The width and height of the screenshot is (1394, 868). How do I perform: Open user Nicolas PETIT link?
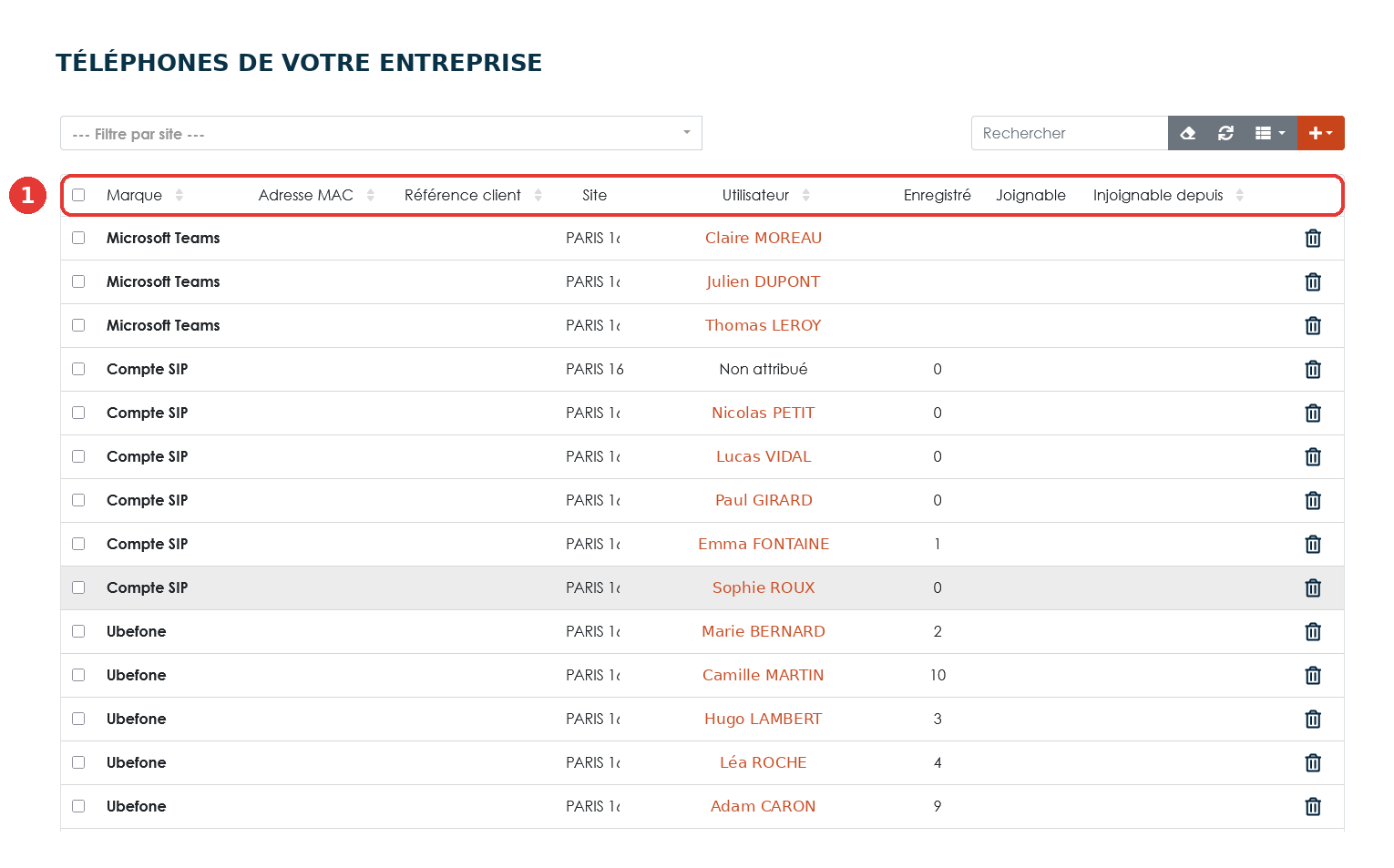[x=763, y=413]
